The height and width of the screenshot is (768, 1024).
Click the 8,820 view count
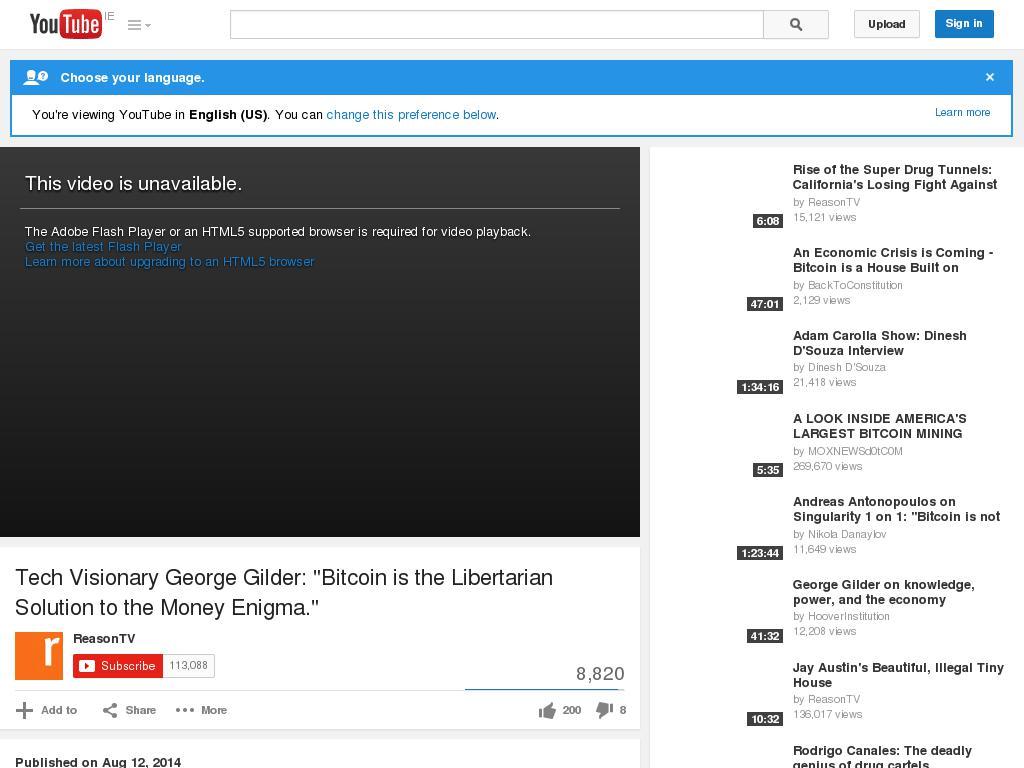coord(600,673)
